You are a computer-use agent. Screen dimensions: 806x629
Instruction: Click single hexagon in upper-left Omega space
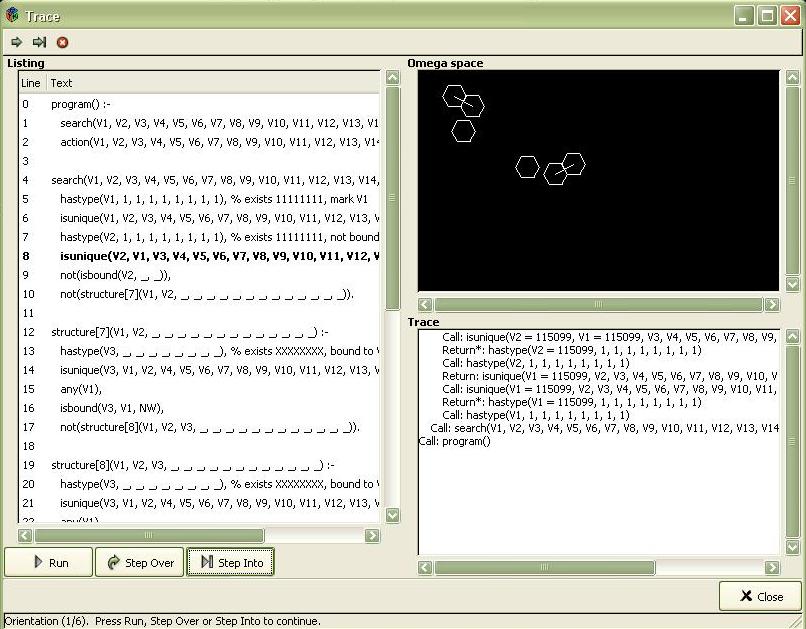click(x=463, y=131)
